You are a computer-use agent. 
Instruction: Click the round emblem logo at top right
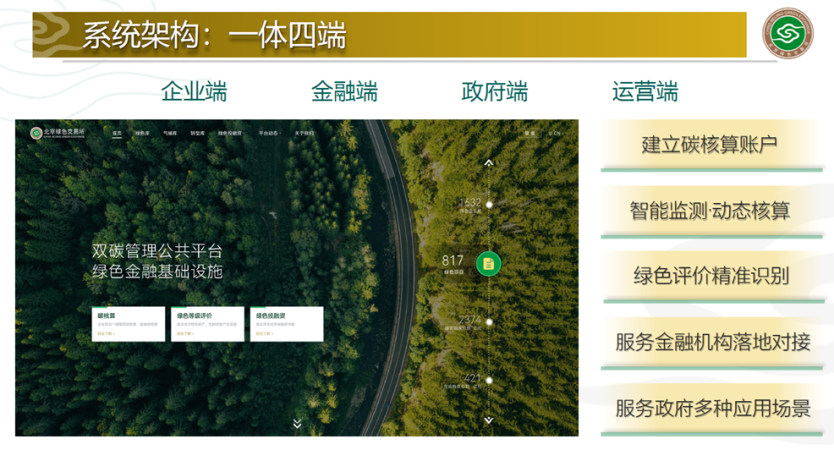coord(789,35)
